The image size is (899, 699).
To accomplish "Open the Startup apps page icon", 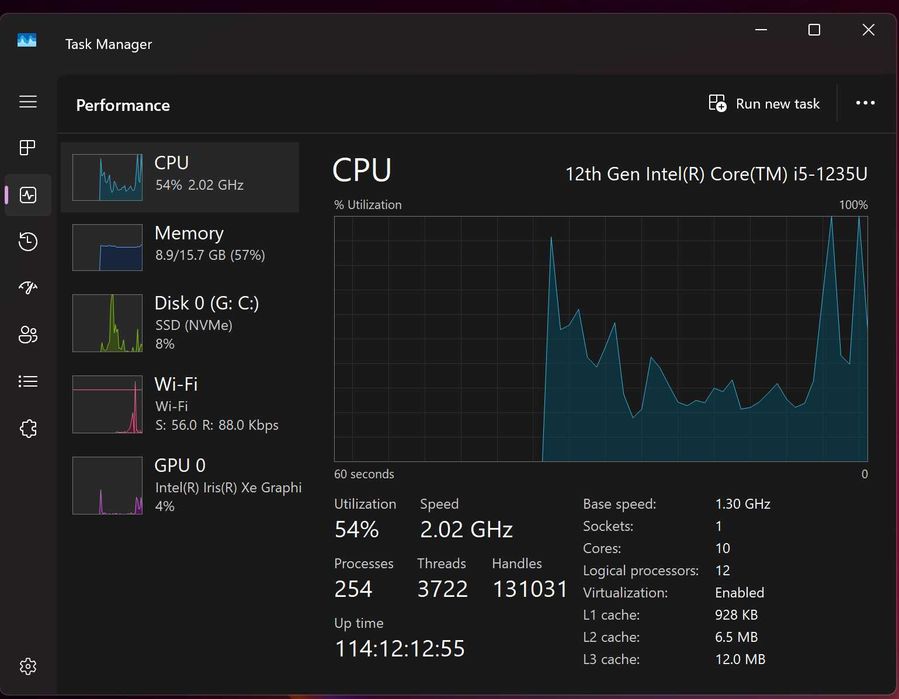I will pos(28,288).
